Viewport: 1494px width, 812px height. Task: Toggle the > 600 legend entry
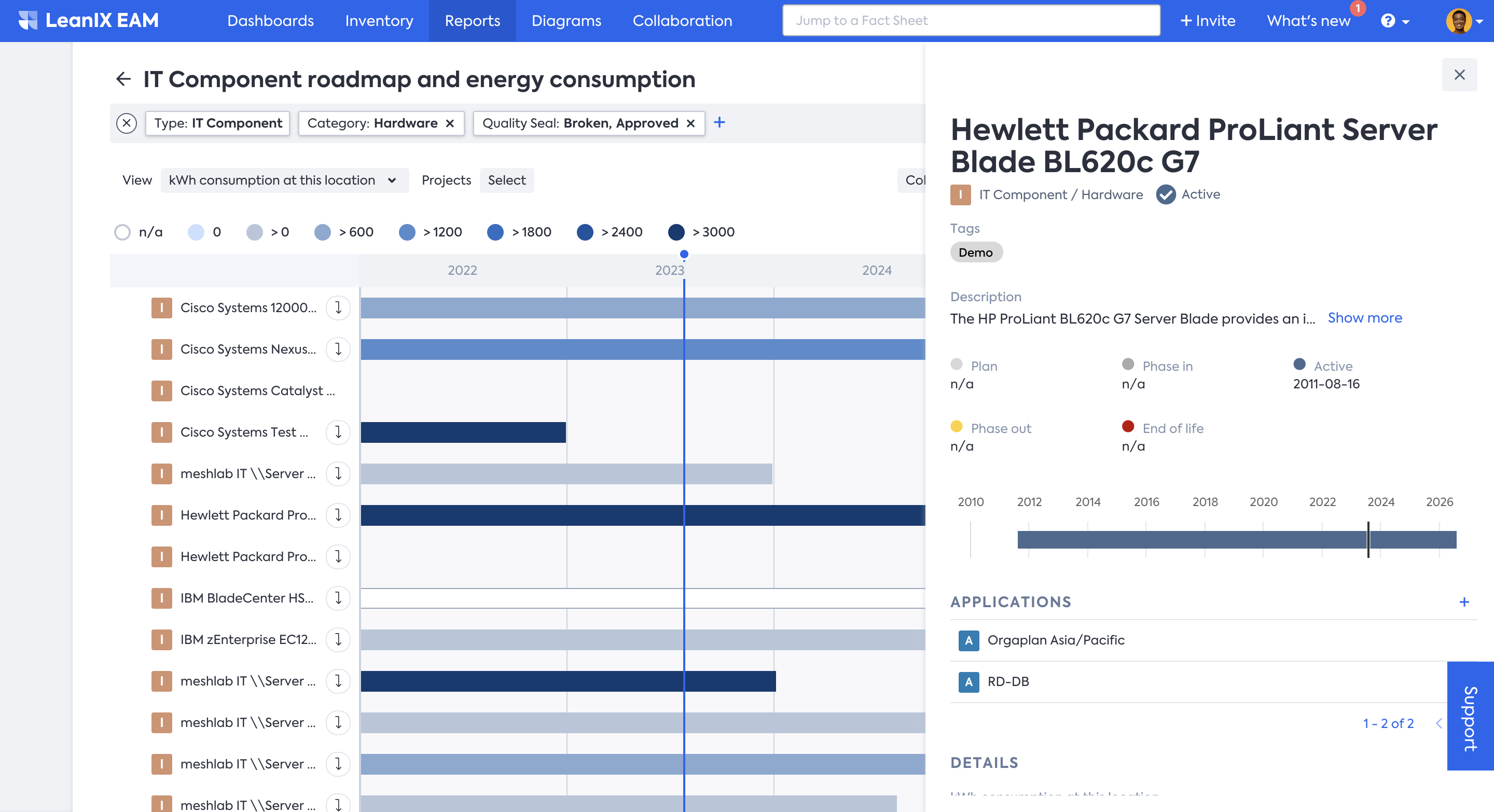[x=323, y=232]
